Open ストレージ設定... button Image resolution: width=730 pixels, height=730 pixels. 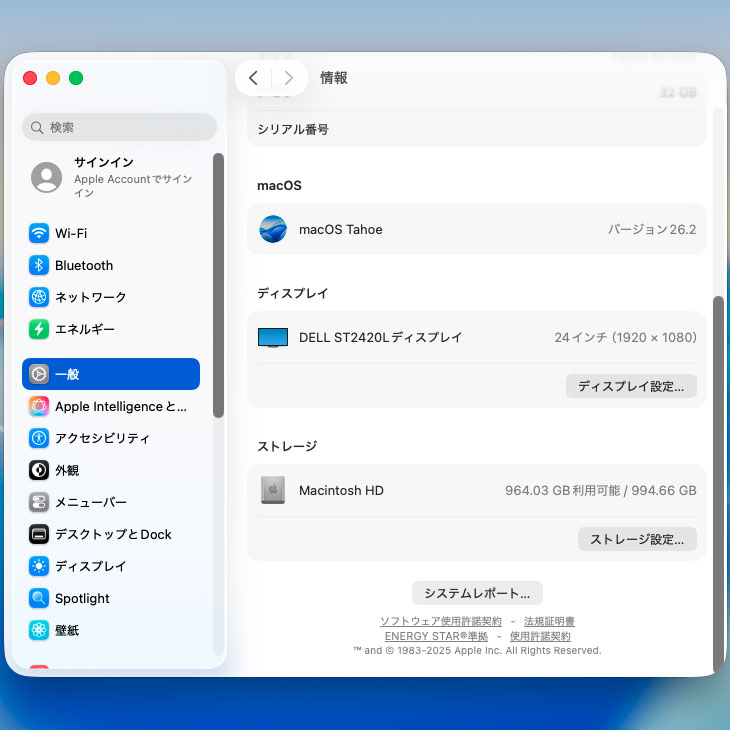click(x=637, y=539)
